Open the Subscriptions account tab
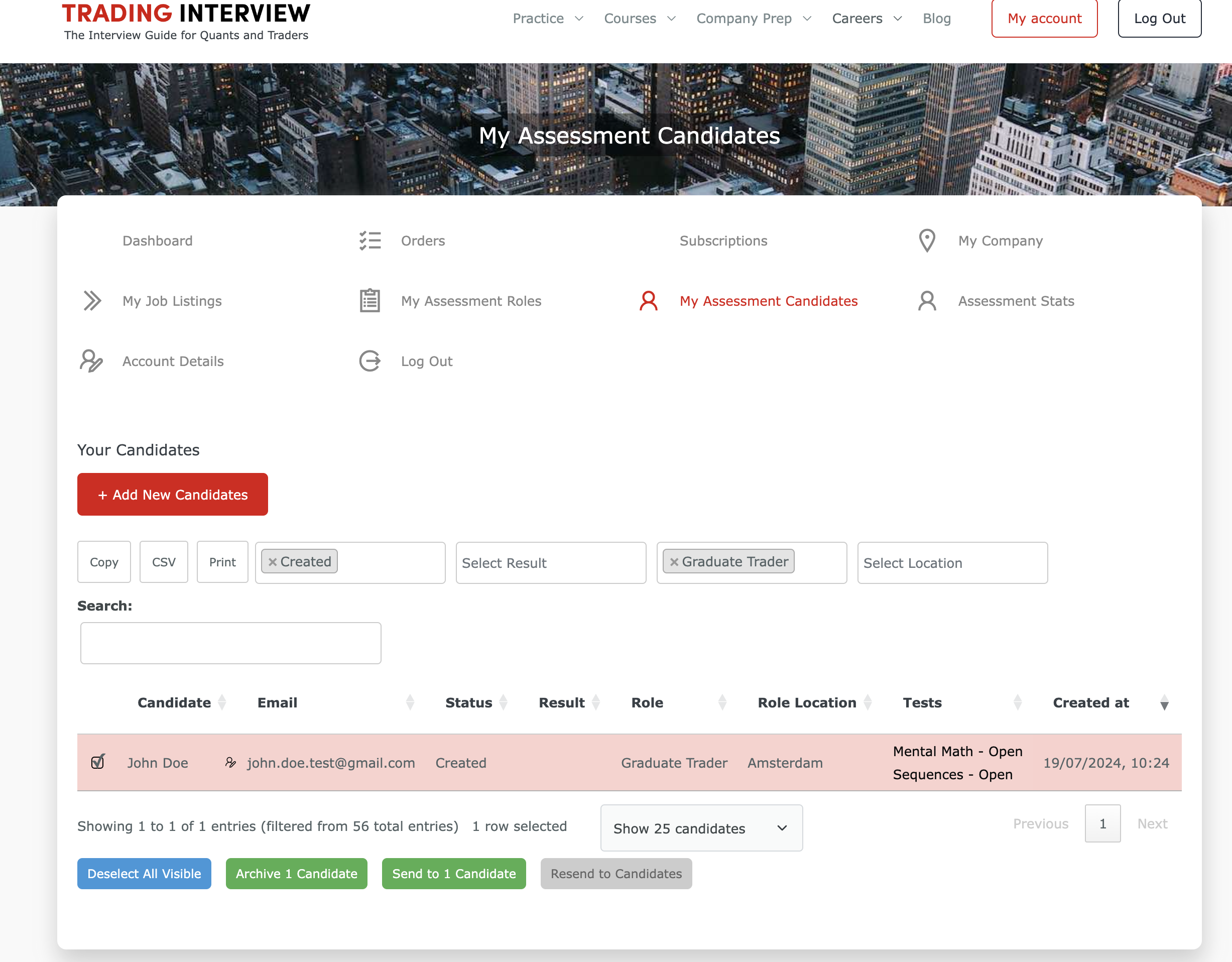Viewport: 1232px width, 962px height. pos(723,241)
